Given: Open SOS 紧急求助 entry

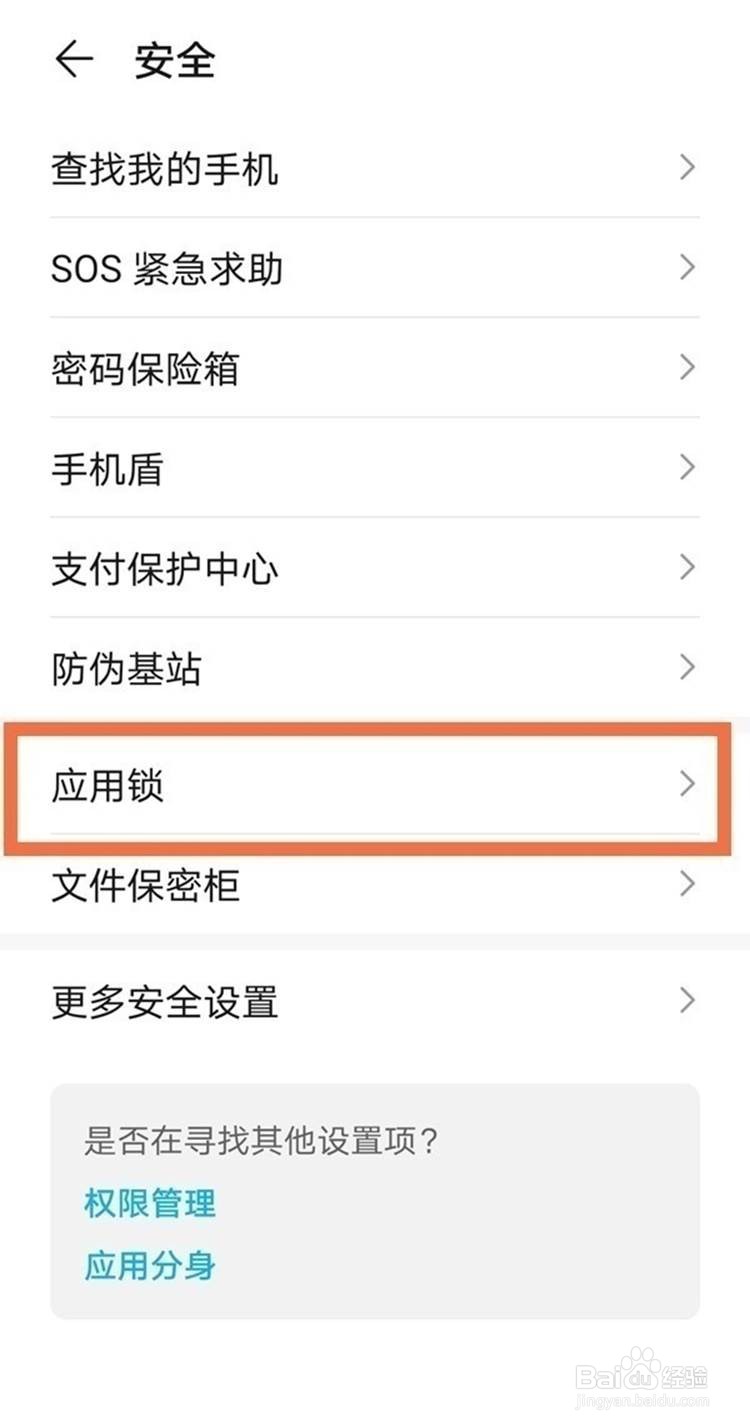Looking at the screenshot, I should click(x=375, y=268).
